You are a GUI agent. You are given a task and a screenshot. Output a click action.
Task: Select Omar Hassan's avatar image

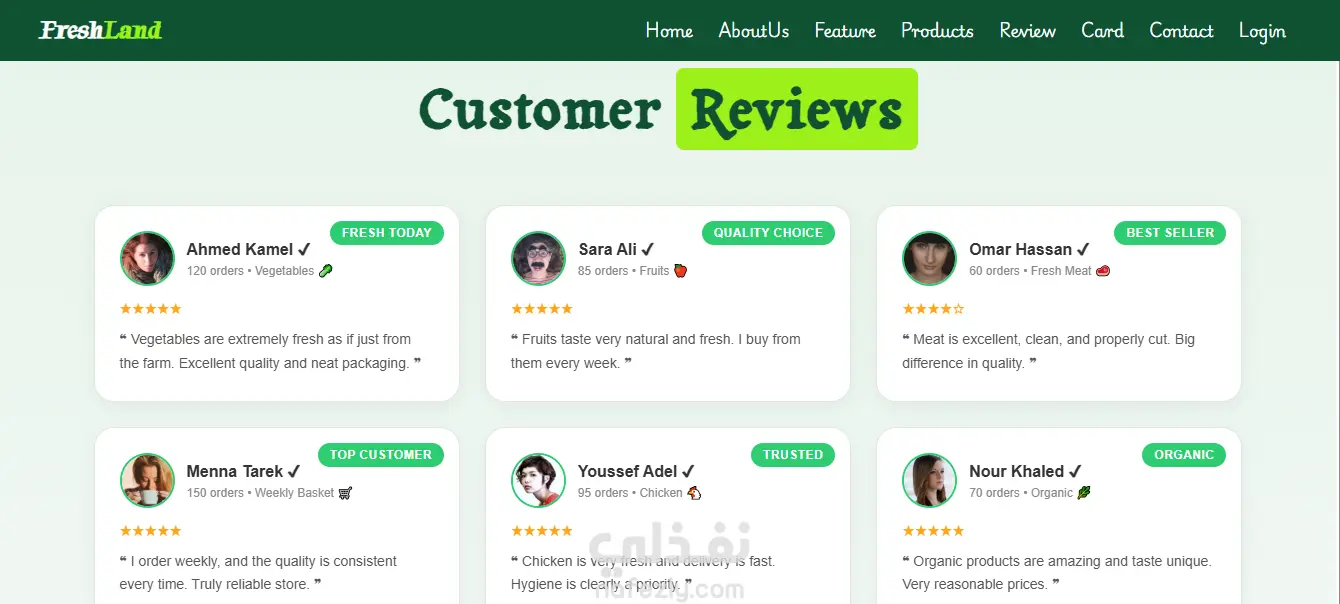[x=929, y=259]
